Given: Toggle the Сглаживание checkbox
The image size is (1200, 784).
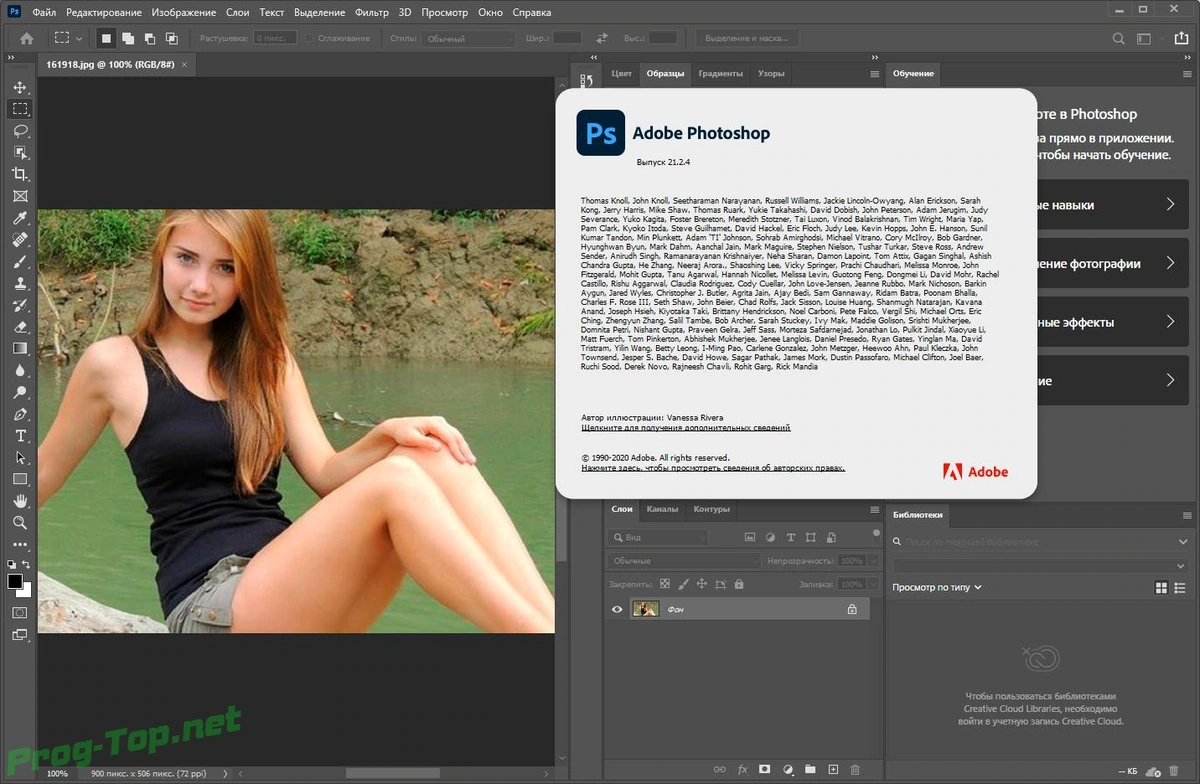Looking at the screenshot, I should click(311, 38).
